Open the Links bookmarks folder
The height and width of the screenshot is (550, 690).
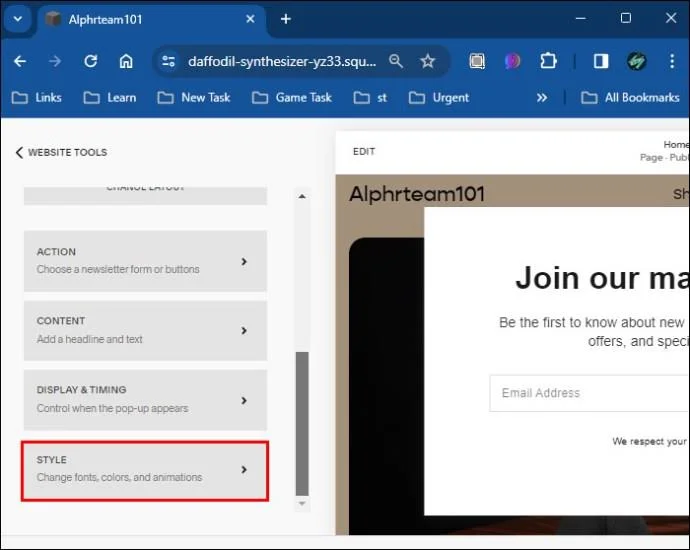tap(37, 98)
